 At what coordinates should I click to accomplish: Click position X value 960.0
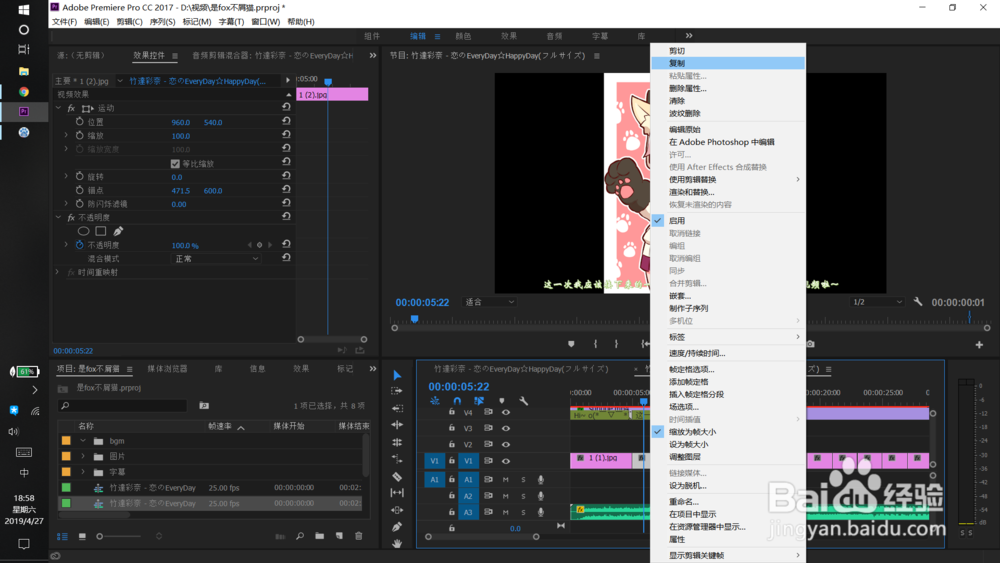coord(180,122)
